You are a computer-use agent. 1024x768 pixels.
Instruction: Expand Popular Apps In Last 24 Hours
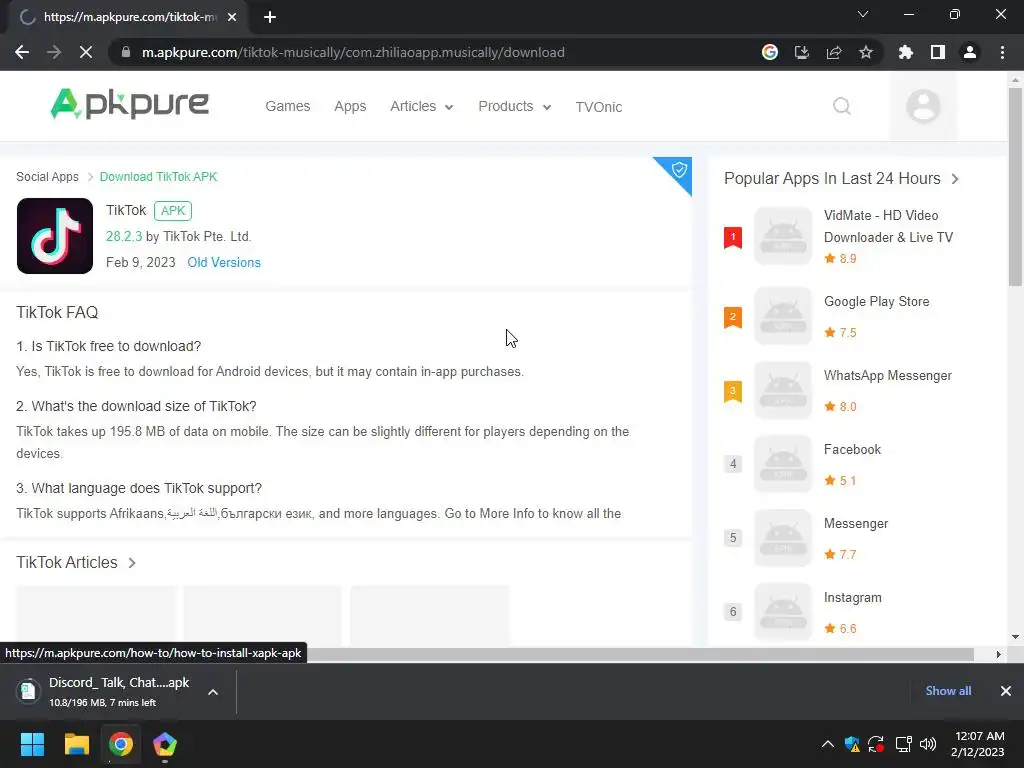[x=955, y=179]
